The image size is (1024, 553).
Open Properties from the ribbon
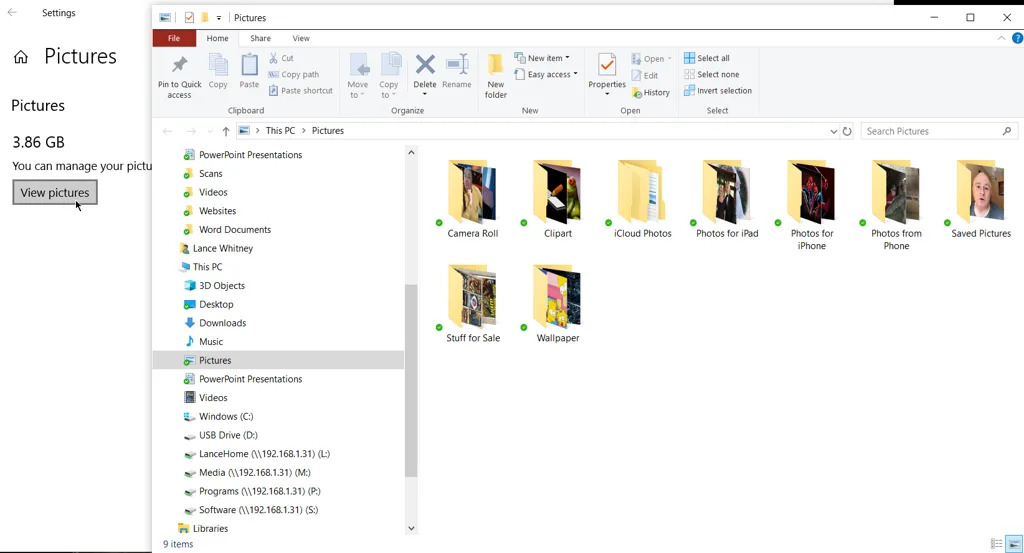[x=606, y=66]
